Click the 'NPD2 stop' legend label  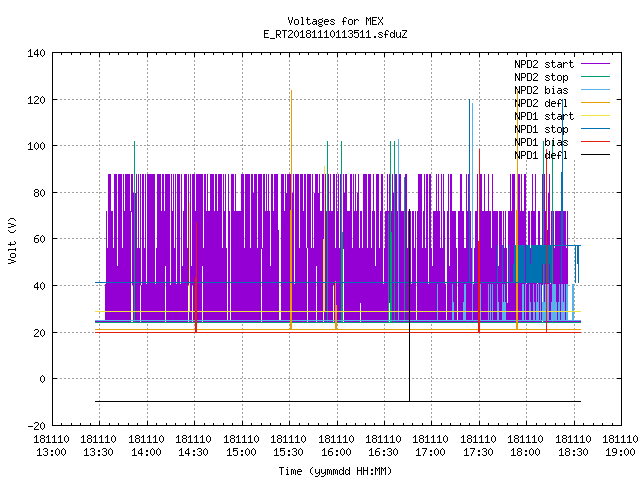pyautogui.click(x=541, y=77)
